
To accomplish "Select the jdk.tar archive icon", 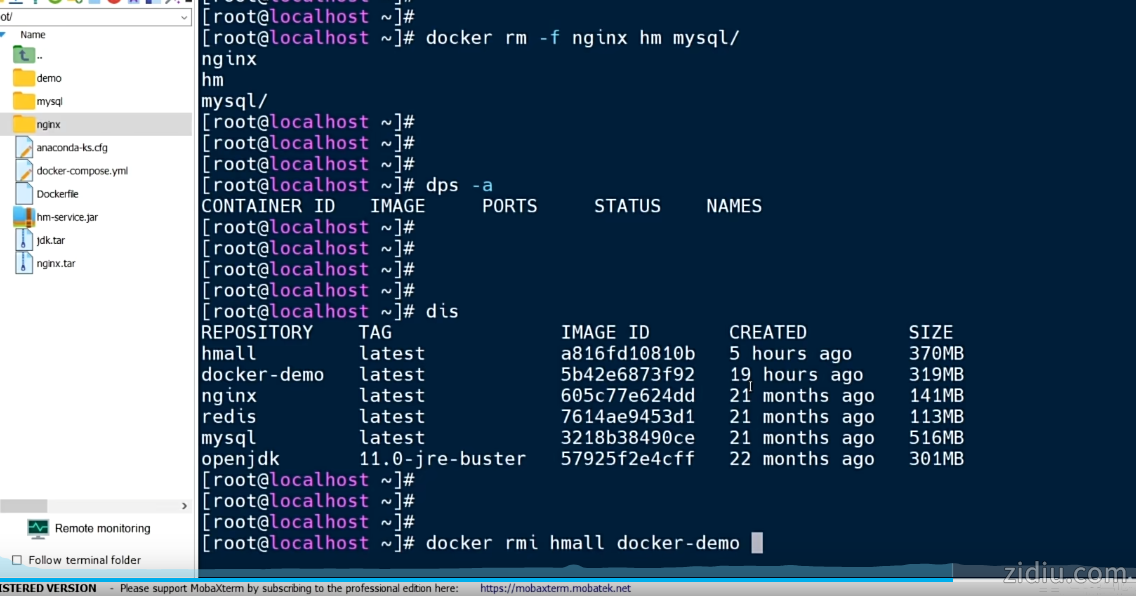I will 23,240.
